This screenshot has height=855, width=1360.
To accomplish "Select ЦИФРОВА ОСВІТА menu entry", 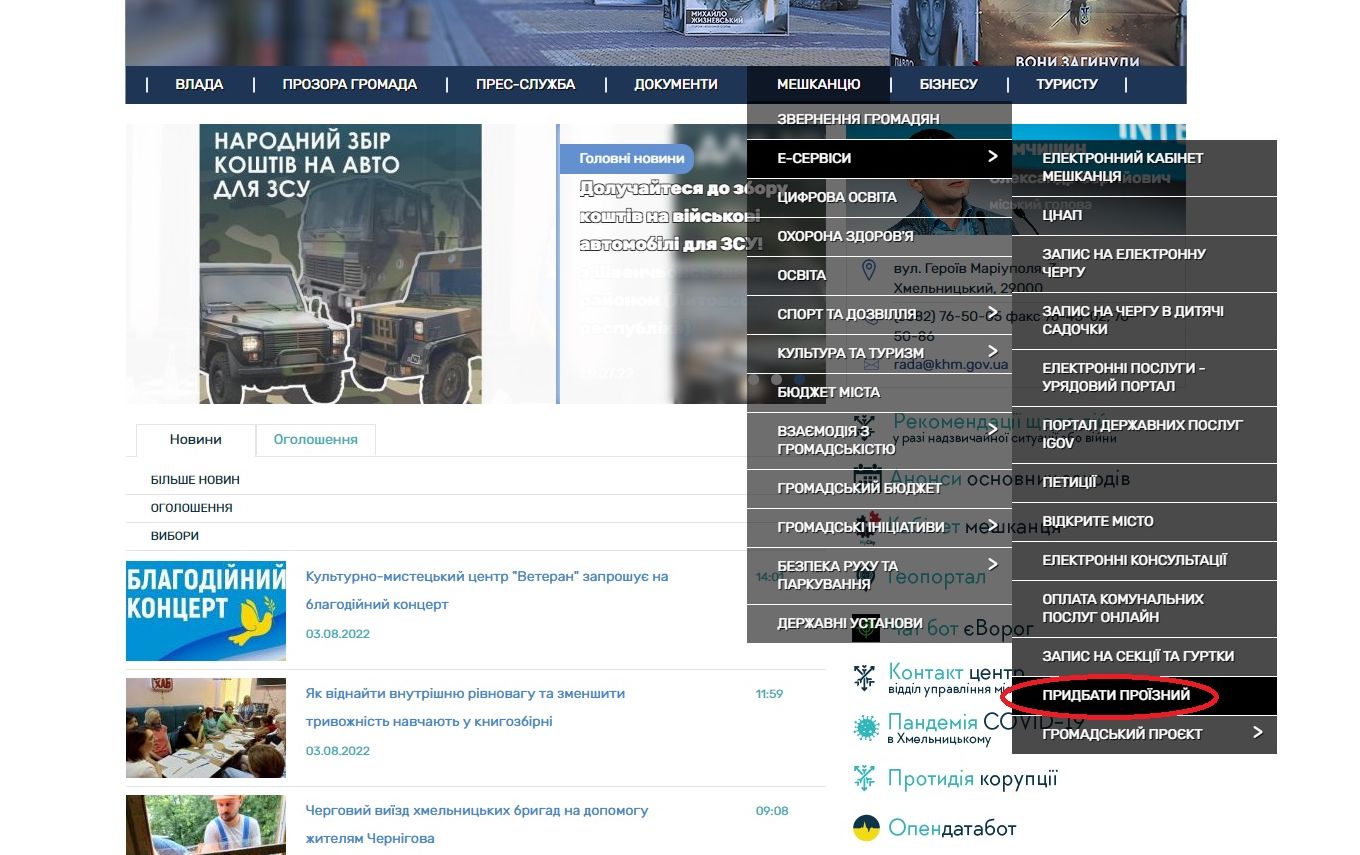I will [x=879, y=197].
